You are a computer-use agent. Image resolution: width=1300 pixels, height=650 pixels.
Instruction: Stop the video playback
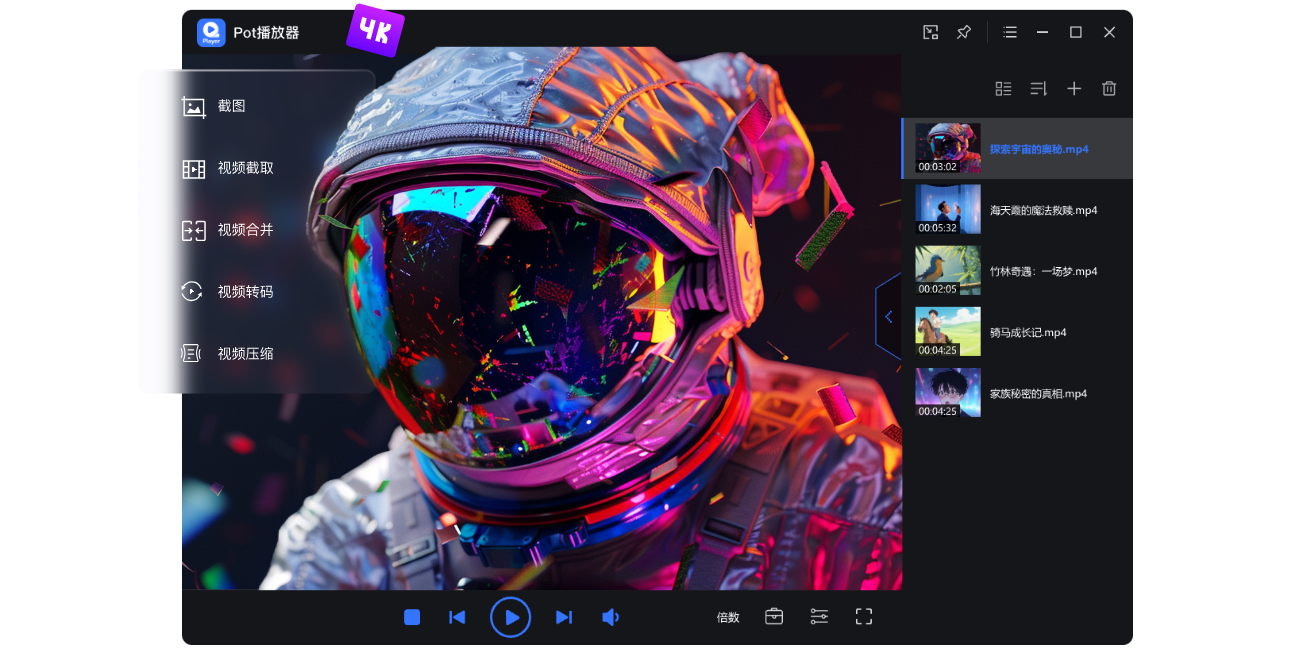point(412,617)
